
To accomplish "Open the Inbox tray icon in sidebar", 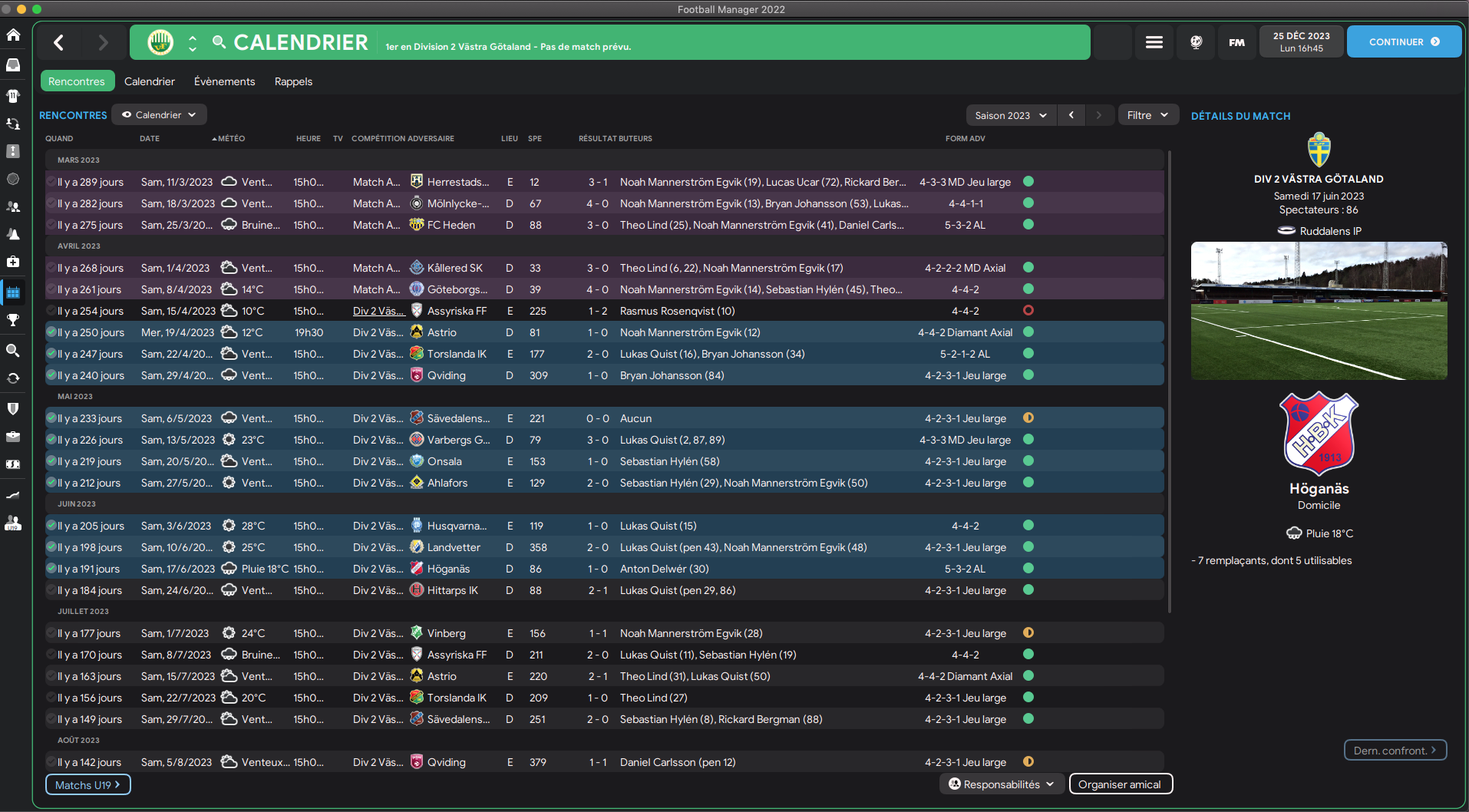I will click(13, 65).
